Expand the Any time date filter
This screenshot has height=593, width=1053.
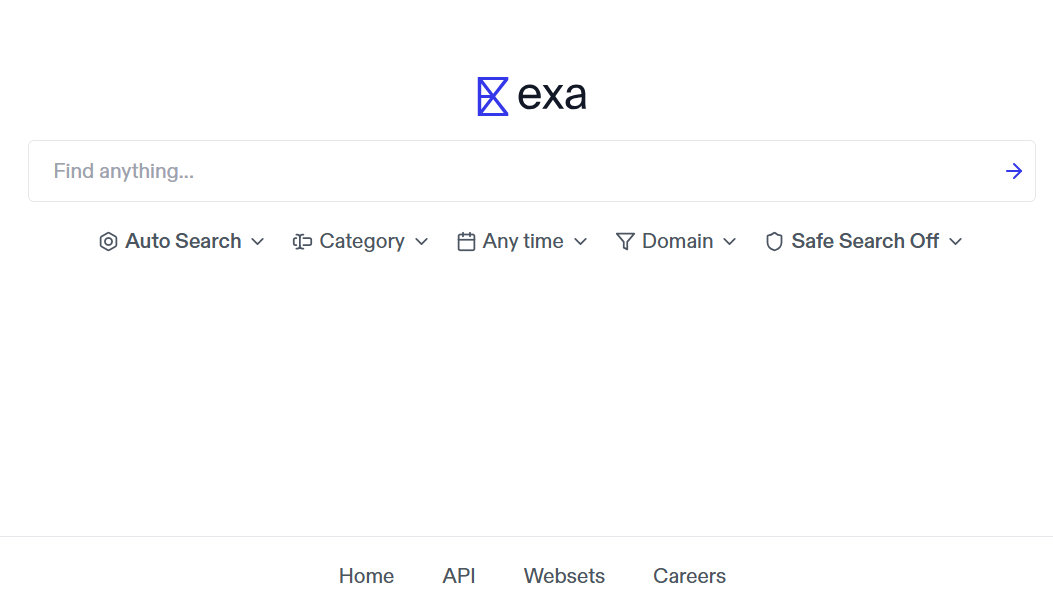pyautogui.click(x=522, y=241)
